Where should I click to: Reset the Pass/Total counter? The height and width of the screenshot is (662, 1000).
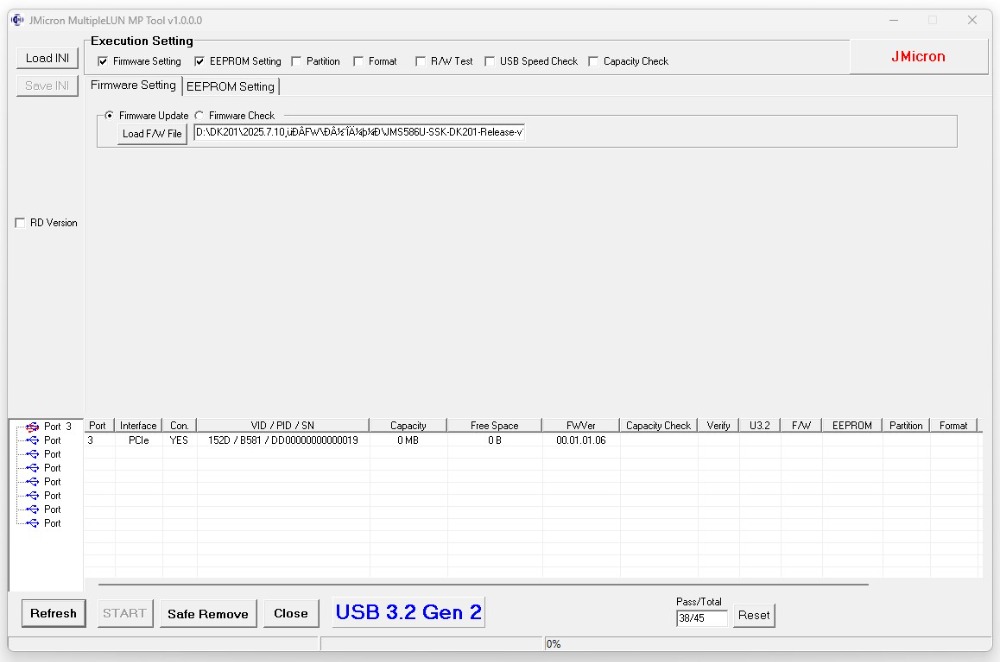[x=753, y=616]
